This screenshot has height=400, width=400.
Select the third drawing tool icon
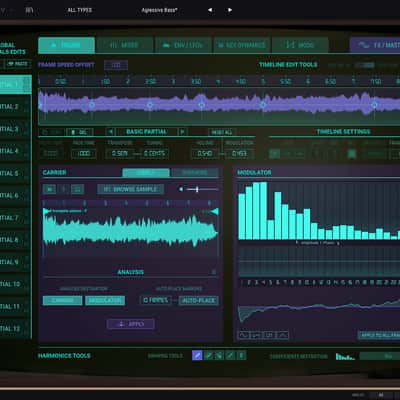tap(219, 356)
